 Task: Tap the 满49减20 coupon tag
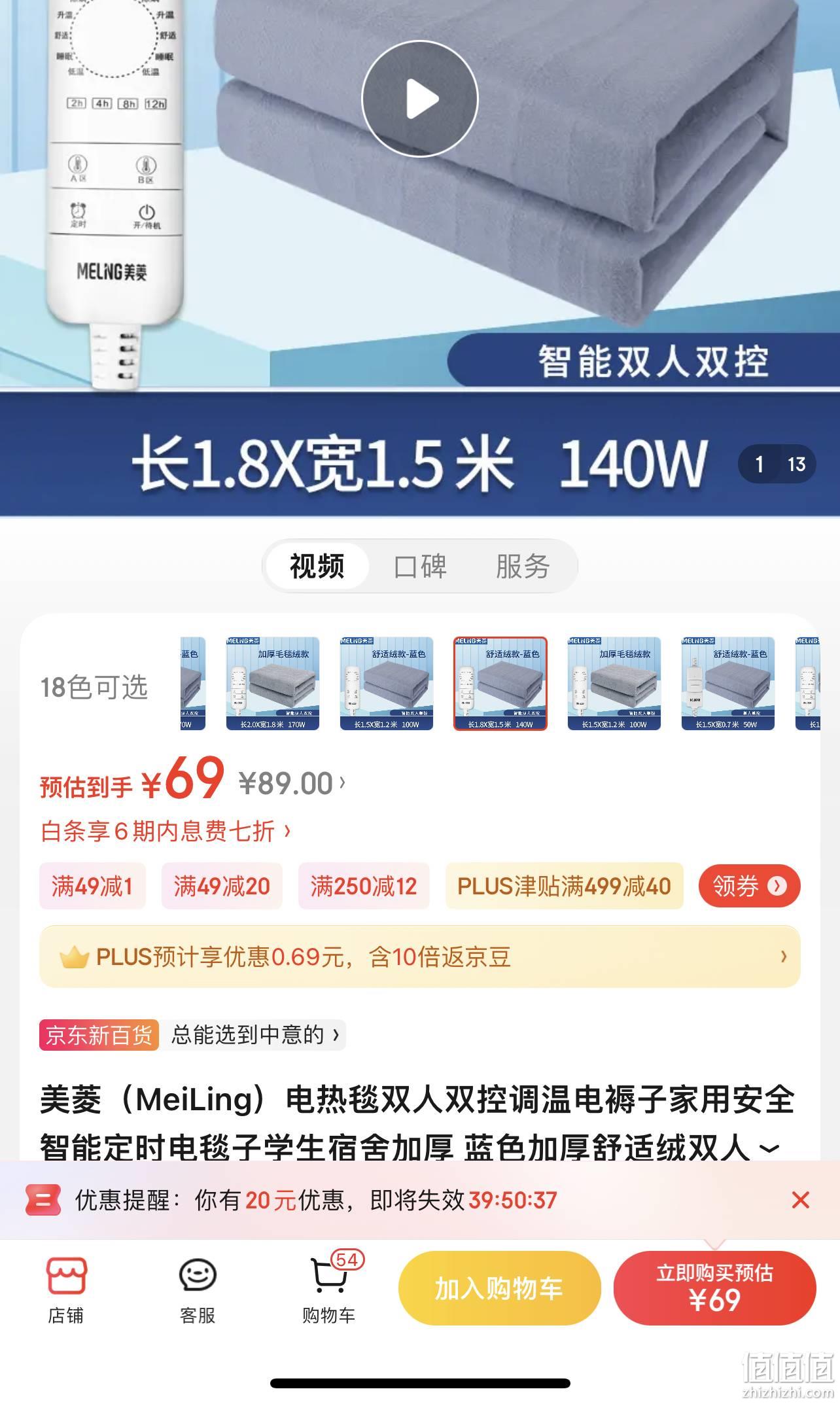(222, 886)
